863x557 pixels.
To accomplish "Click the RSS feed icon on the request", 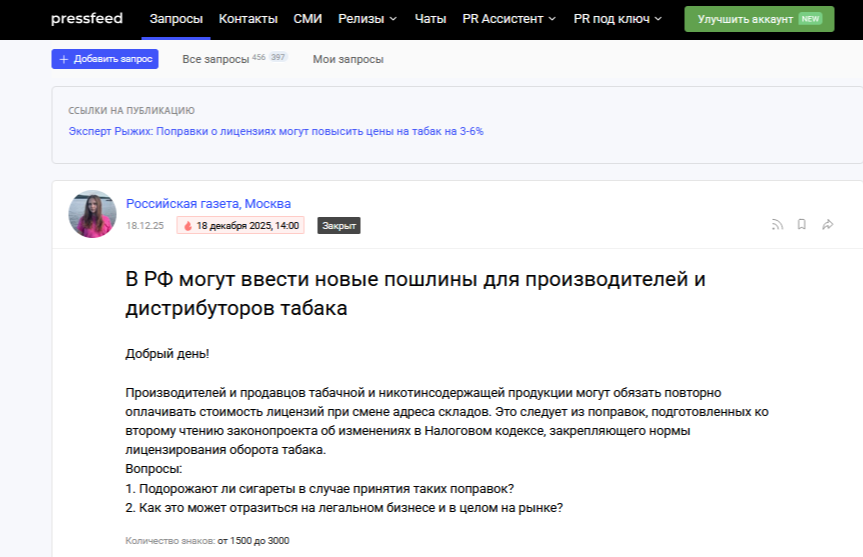I will [x=777, y=225].
